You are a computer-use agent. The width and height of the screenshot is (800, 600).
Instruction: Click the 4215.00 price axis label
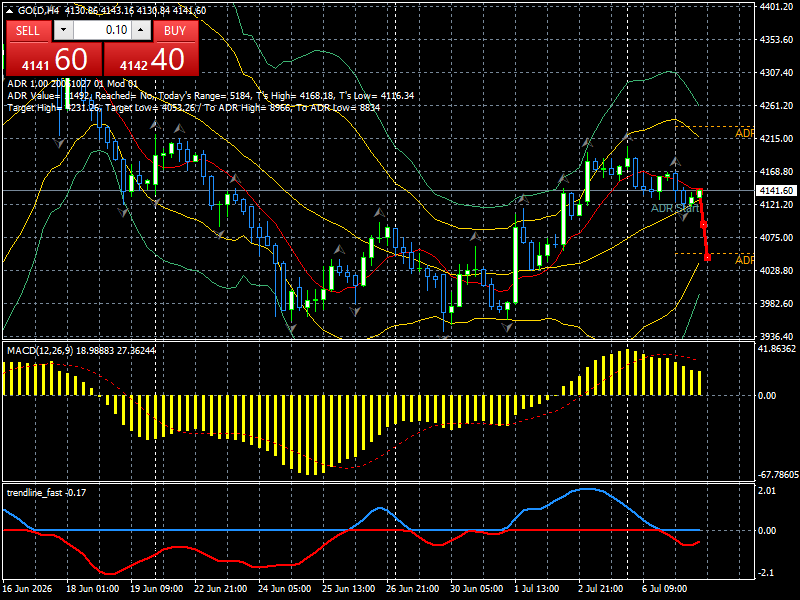click(x=776, y=139)
